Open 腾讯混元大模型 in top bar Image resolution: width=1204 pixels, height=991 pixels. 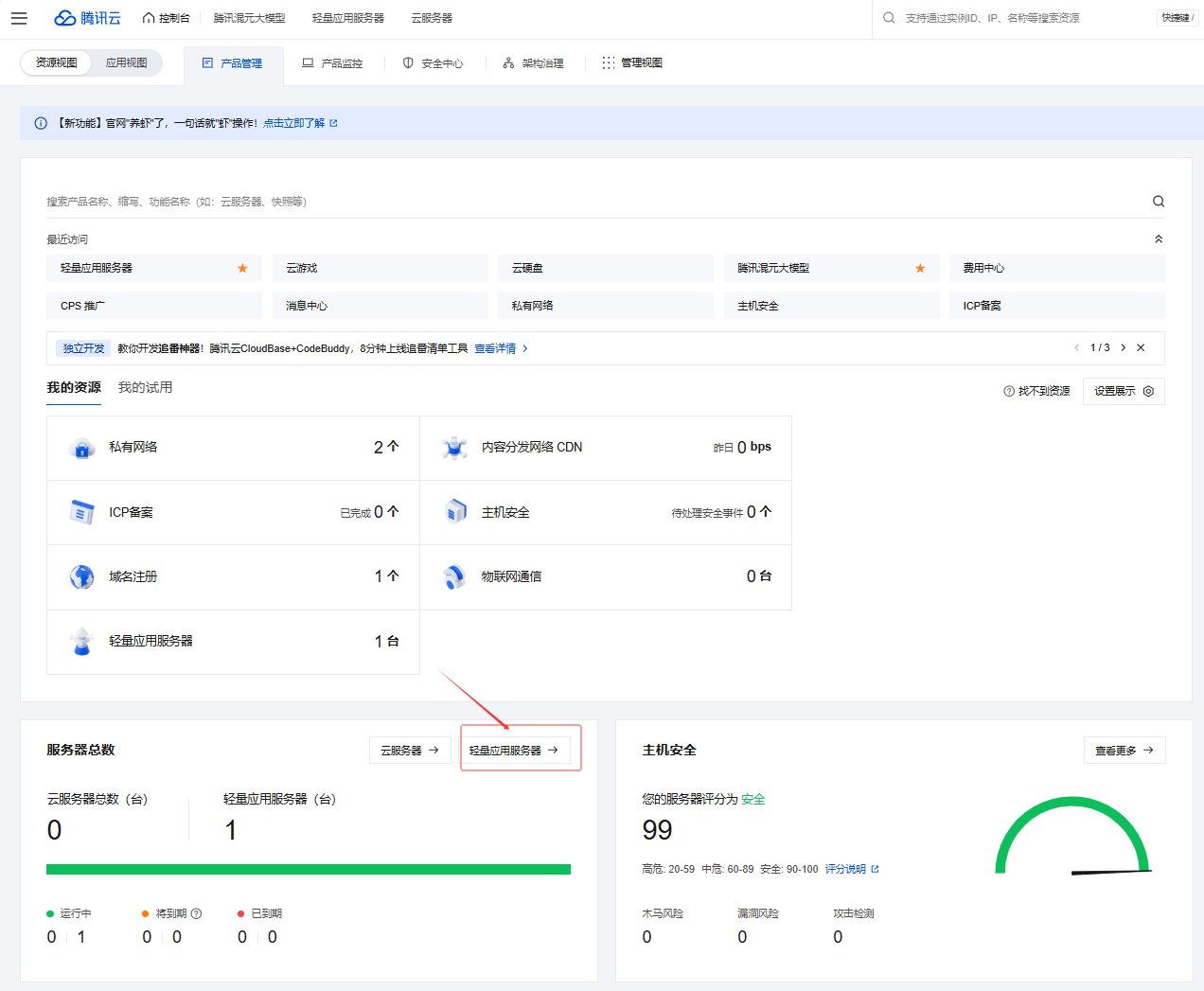click(249, 18)
